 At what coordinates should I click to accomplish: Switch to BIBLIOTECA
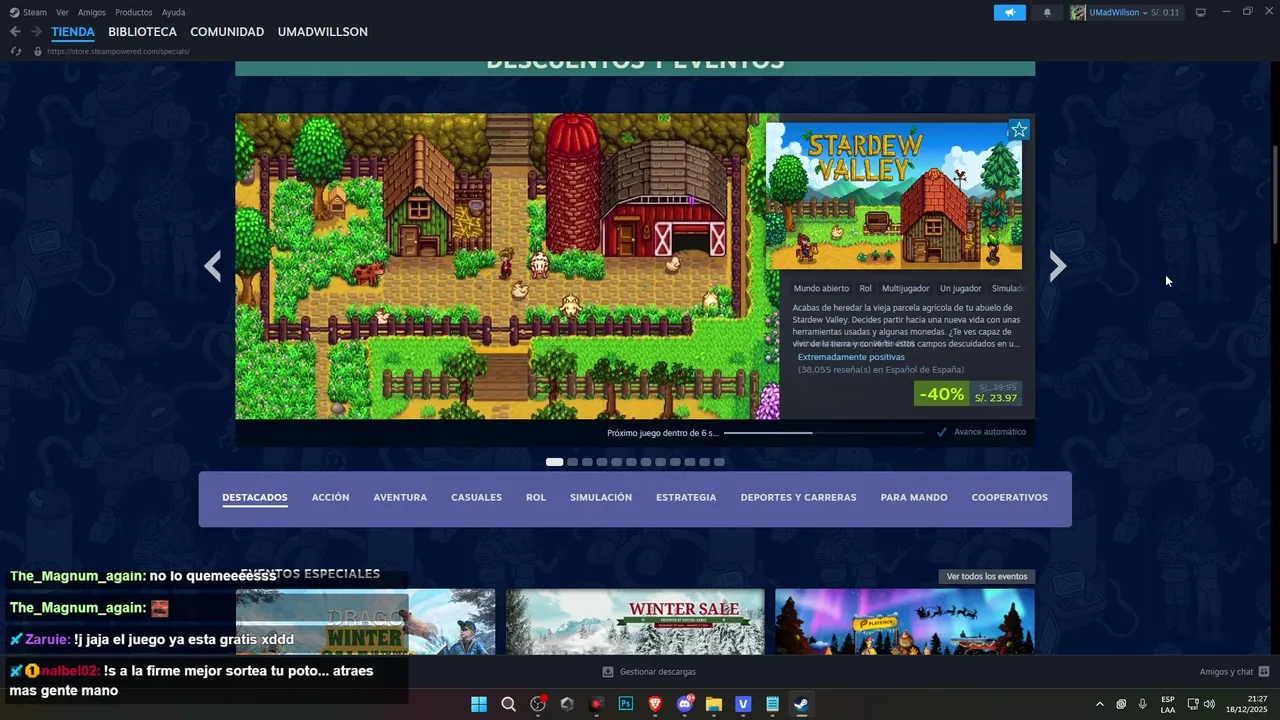click(142, 32)
